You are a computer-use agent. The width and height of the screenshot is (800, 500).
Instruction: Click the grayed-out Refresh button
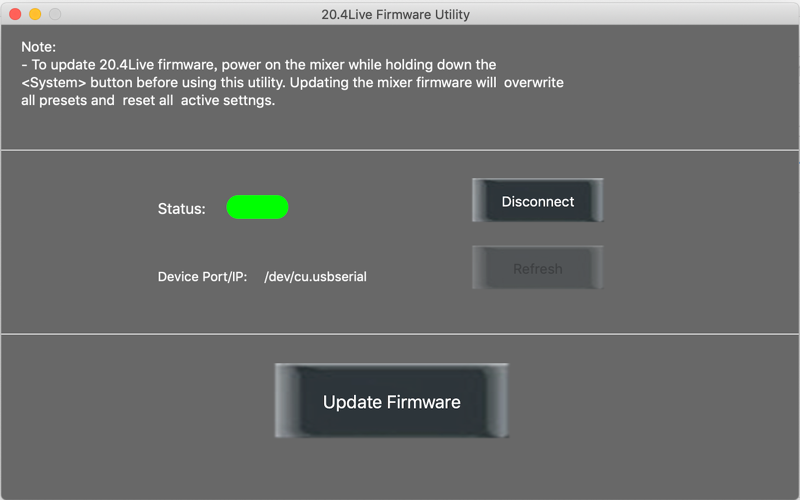tap(538, 268)
